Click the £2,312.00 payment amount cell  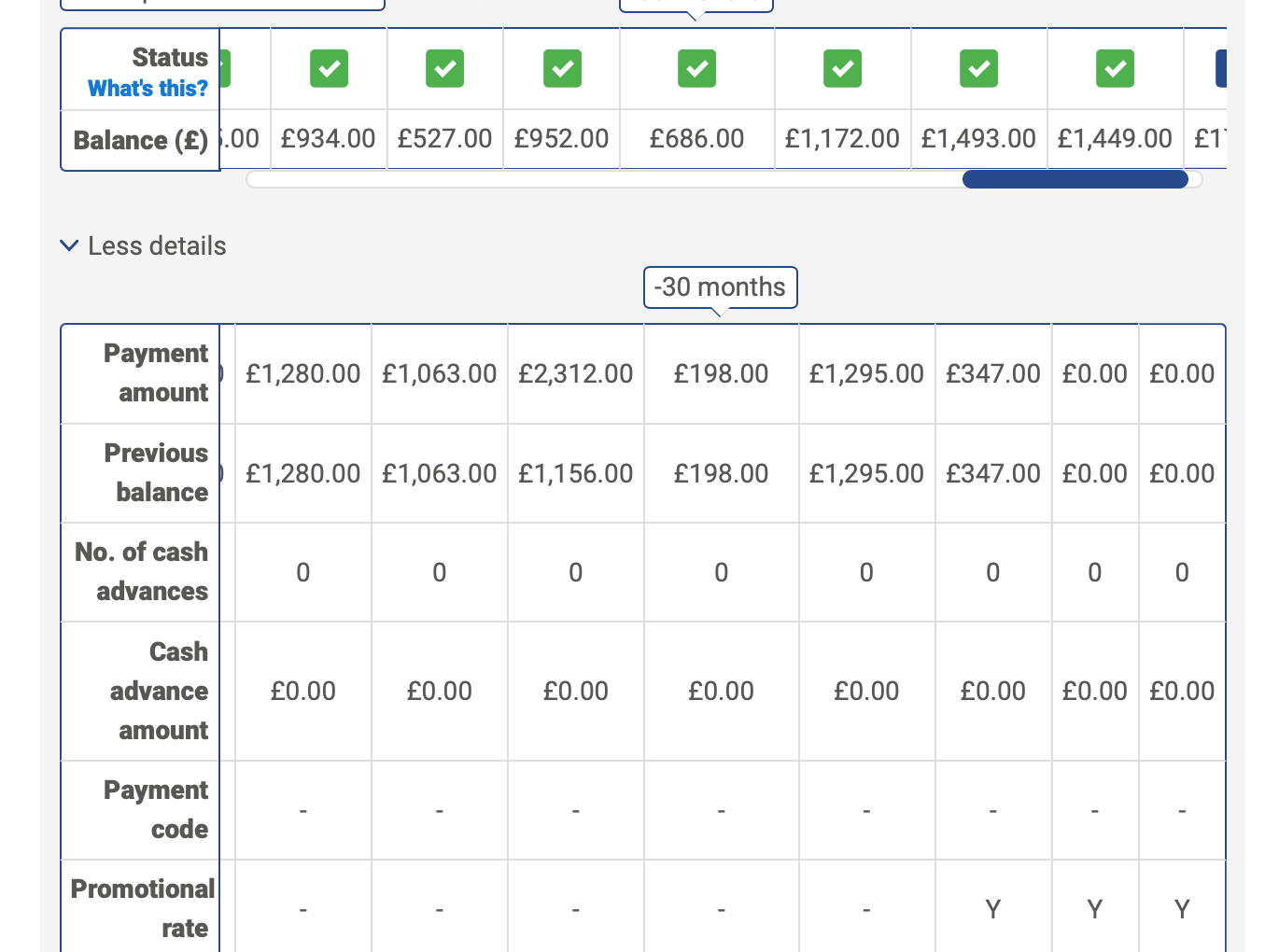click(575, 373)
